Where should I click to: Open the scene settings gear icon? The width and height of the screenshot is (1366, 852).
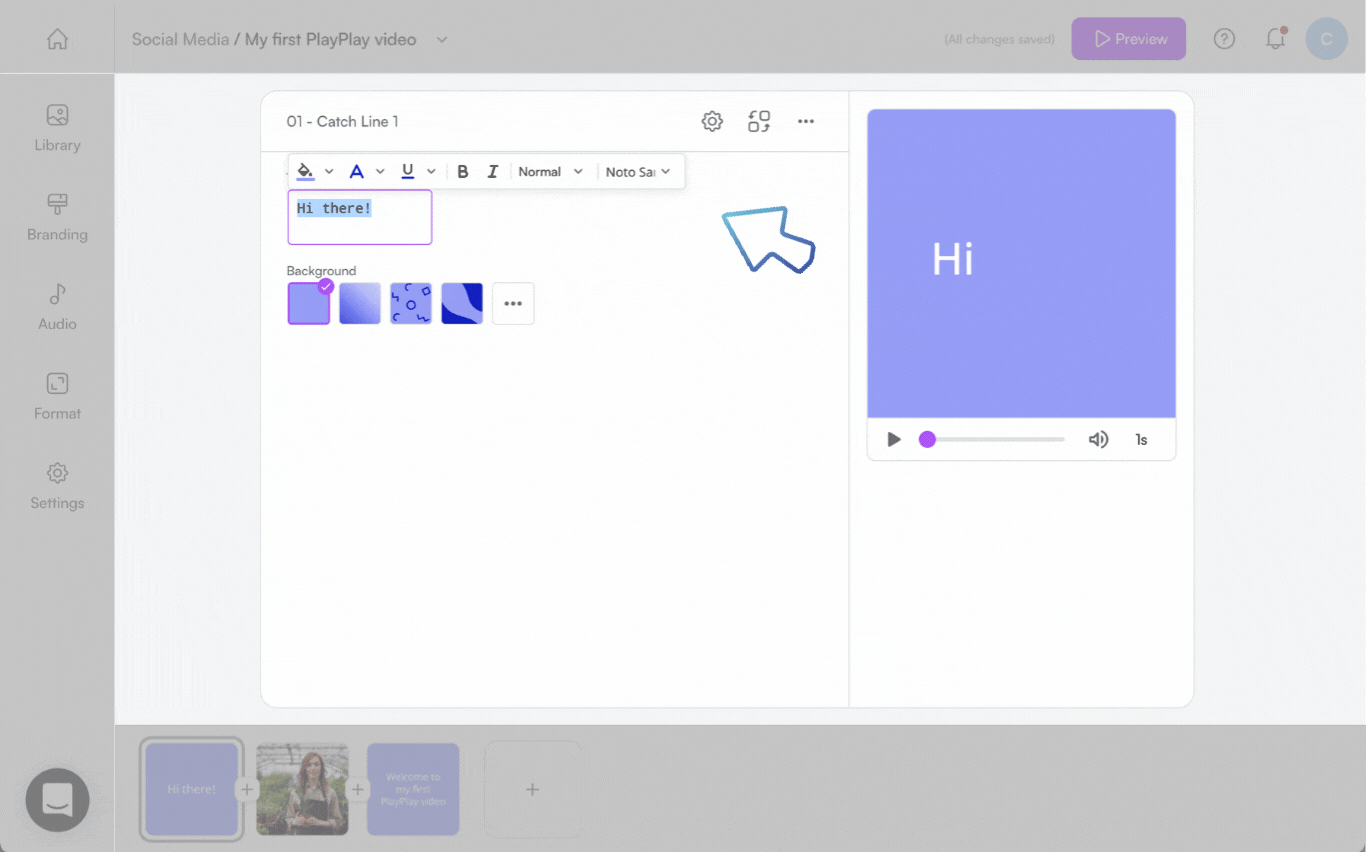[x=712, y=122]
